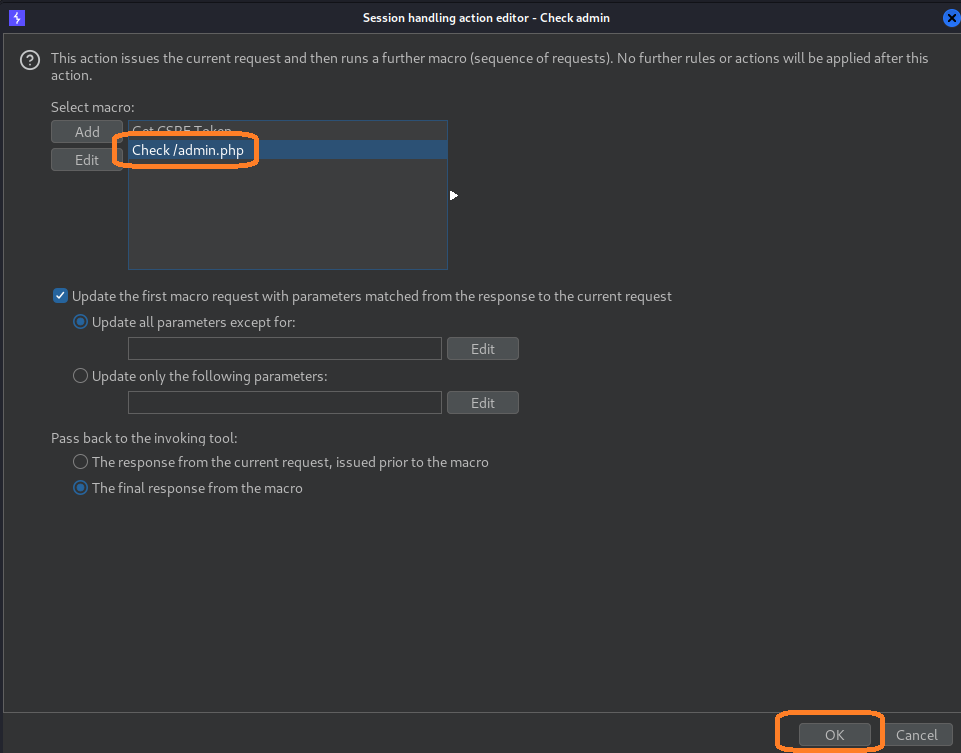Choose 'Update only the following parameters'
The height and width of the screenshot is (753, 961).
click(x=80, y=375)
